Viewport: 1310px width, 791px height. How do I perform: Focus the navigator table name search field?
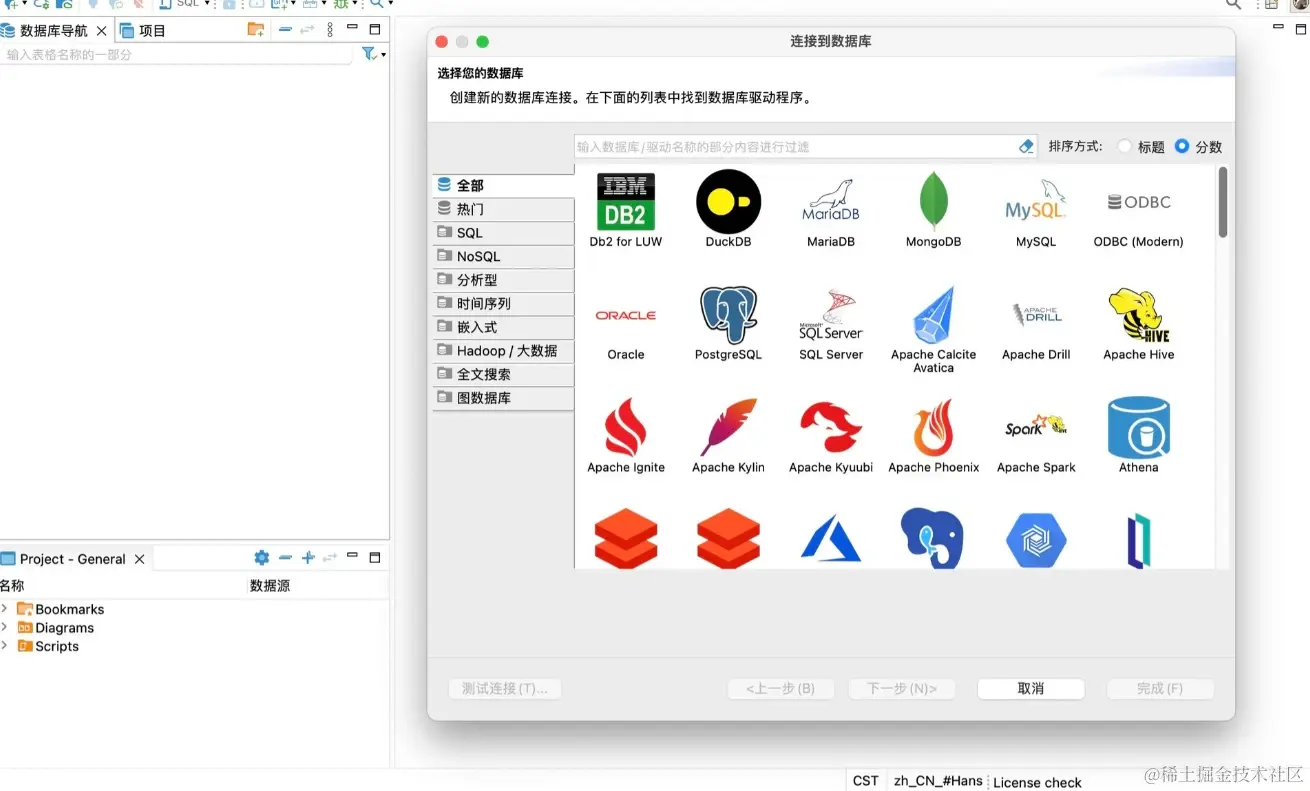[x=177, y=54]
